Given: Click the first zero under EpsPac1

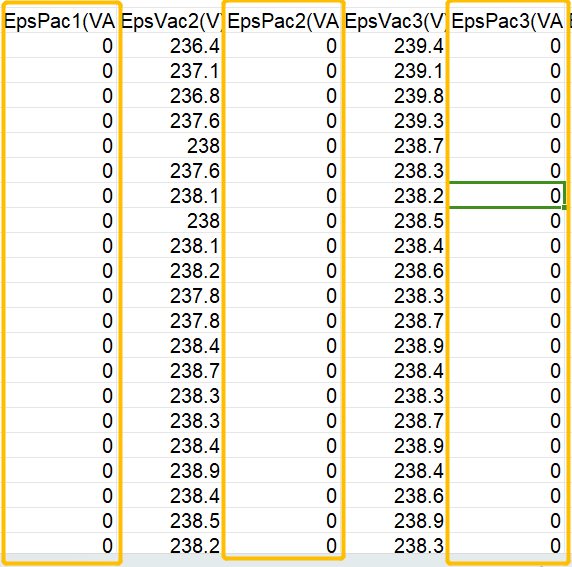Looking at the screenshot, I should [60, 46].
